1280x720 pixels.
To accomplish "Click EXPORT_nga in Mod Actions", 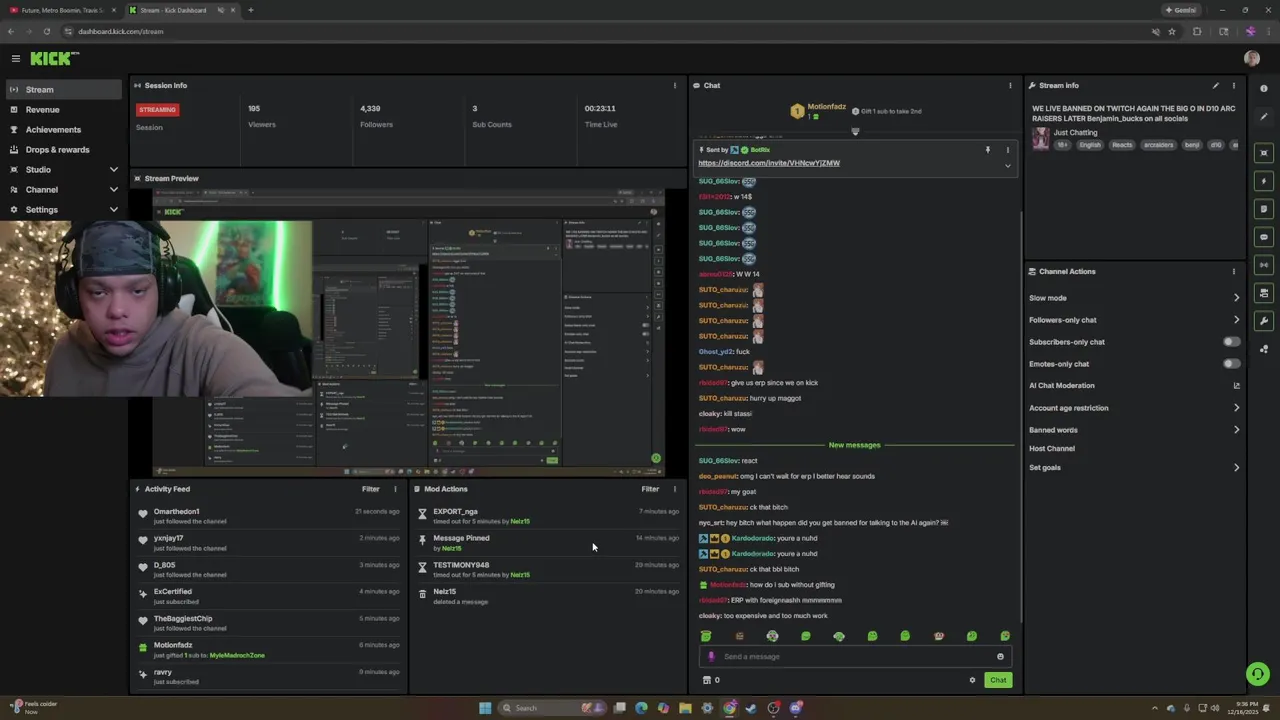I will tap(455, 512).
